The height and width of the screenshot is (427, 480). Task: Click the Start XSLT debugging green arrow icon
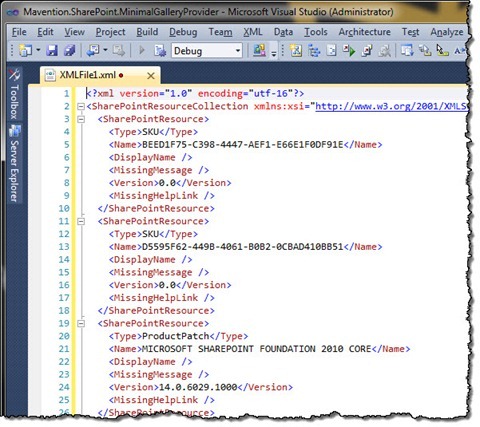pyautogui.click(x=349, y=51)
